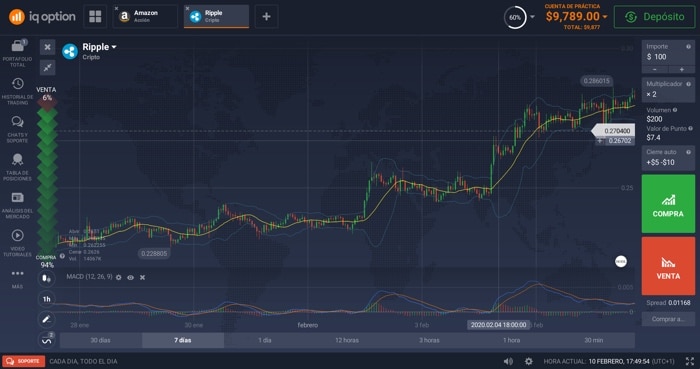The width and height of the screenshot is (700, 369).
Task: Open the Más three-dots menu
Action: click(17, 273)
